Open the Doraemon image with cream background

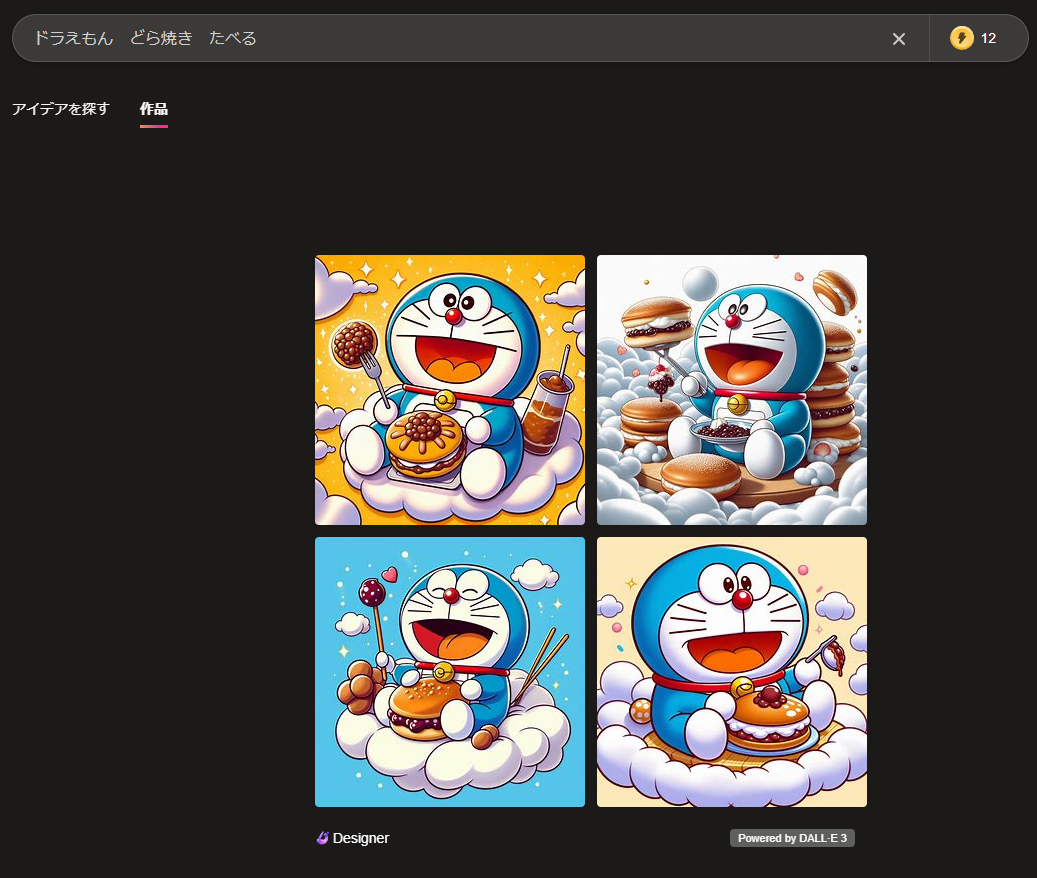point(731,672)
